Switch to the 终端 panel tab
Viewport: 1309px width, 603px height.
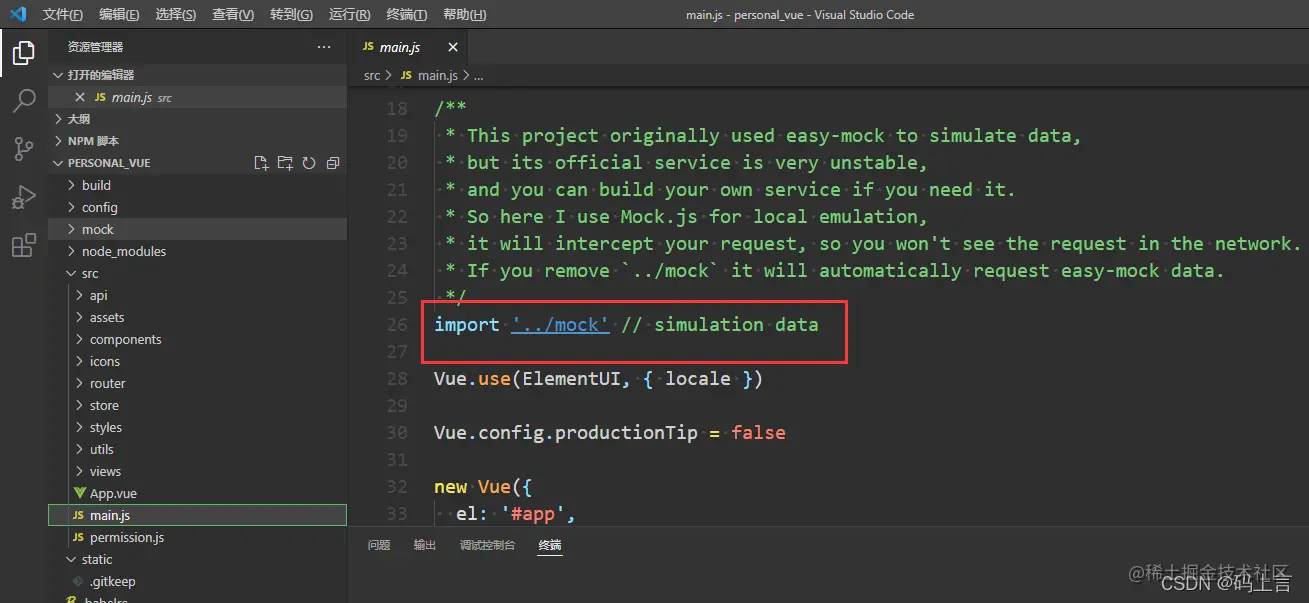pyautogui.click(x=550, y=545)
